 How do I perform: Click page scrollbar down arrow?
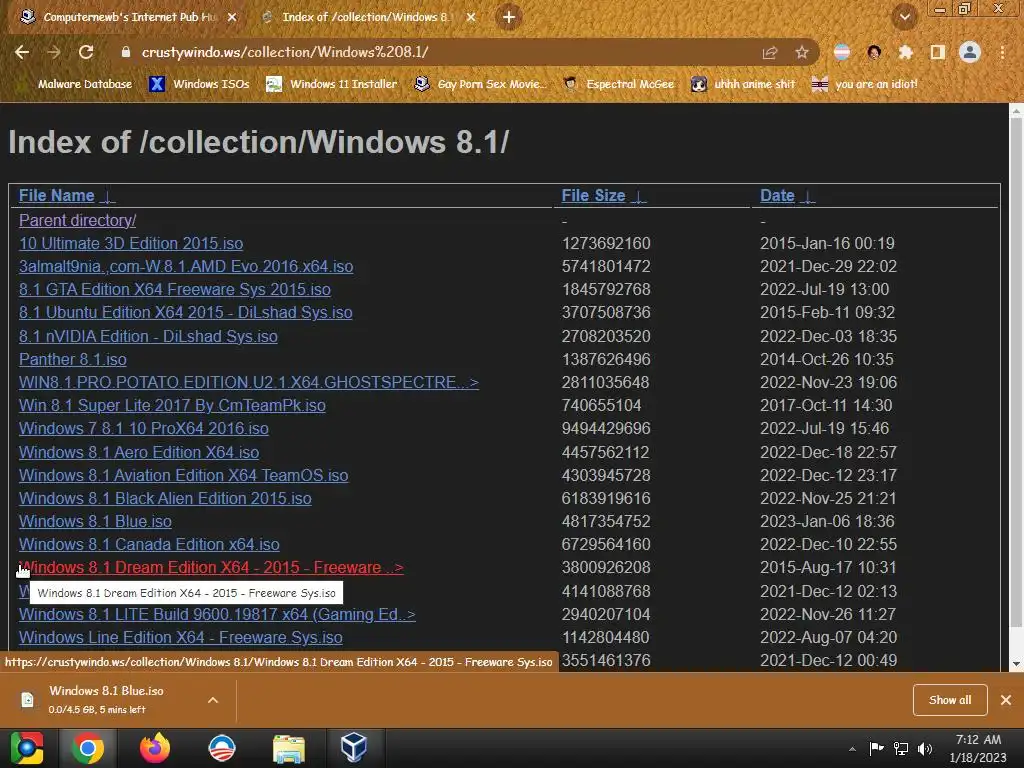click(x=1016, y=664)
